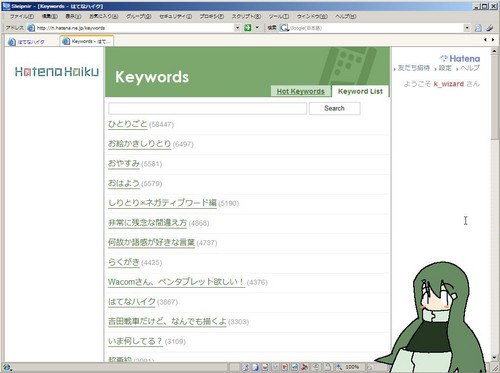500x373 pixels.
Task: Click the highlighter pen icon in toolbar
Action: 490,28
